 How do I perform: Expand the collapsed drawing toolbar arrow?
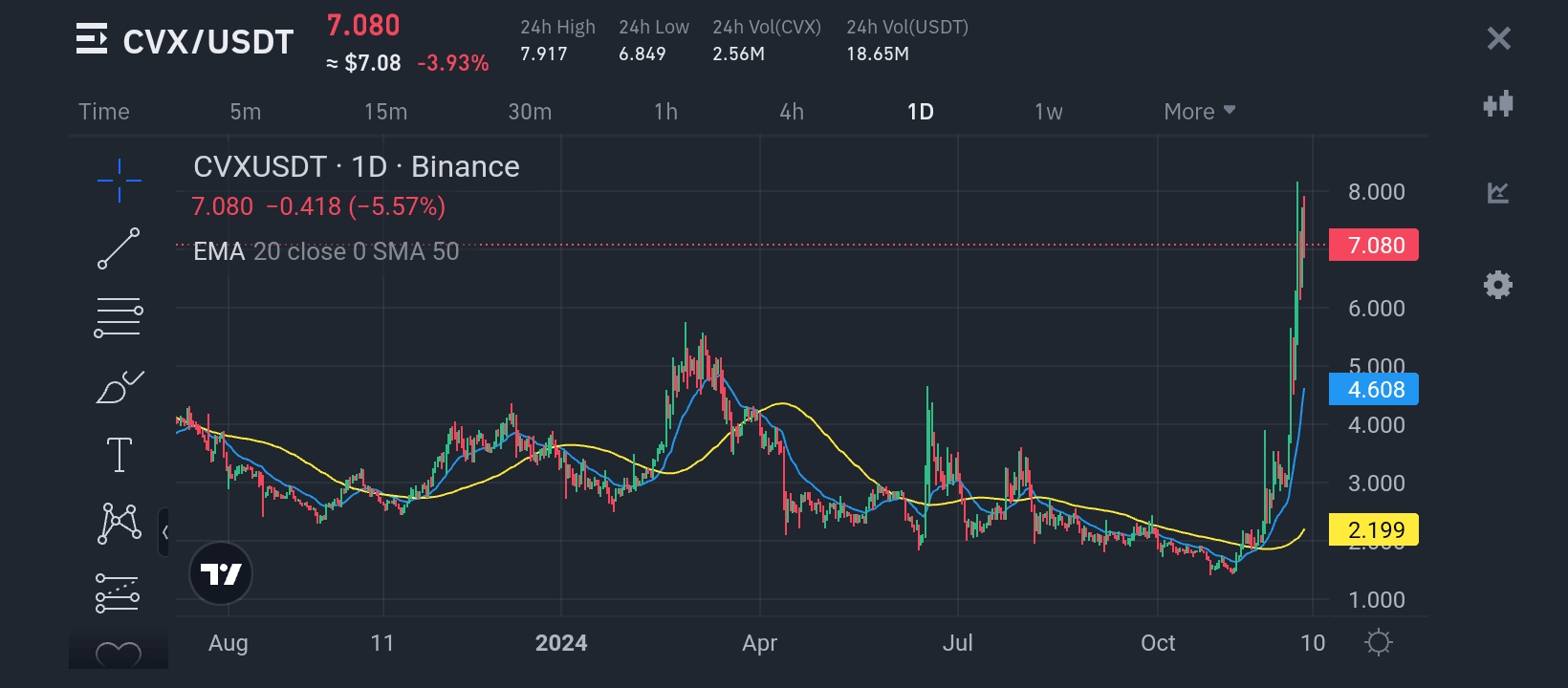point(165,532)
